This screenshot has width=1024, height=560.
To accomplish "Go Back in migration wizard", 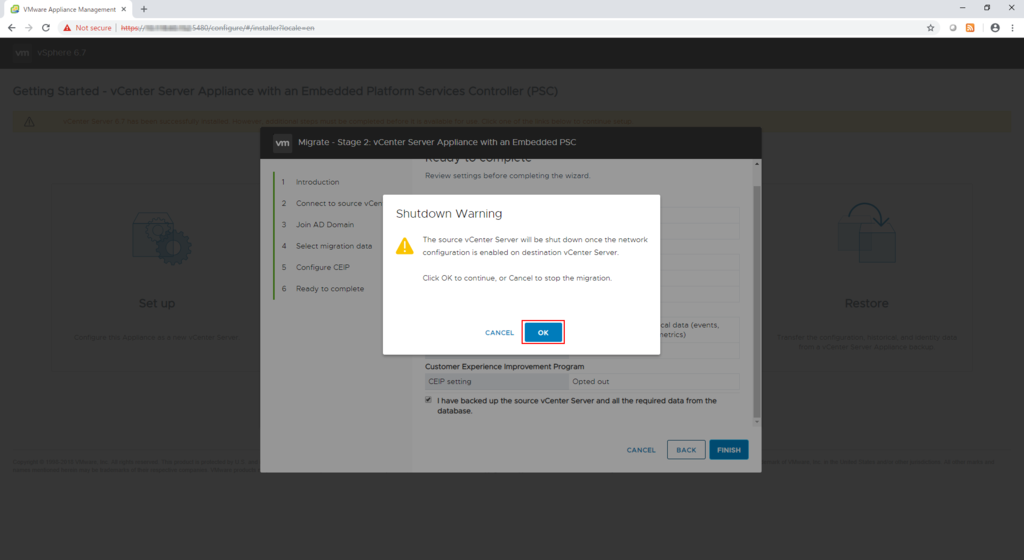I will 686,450.
